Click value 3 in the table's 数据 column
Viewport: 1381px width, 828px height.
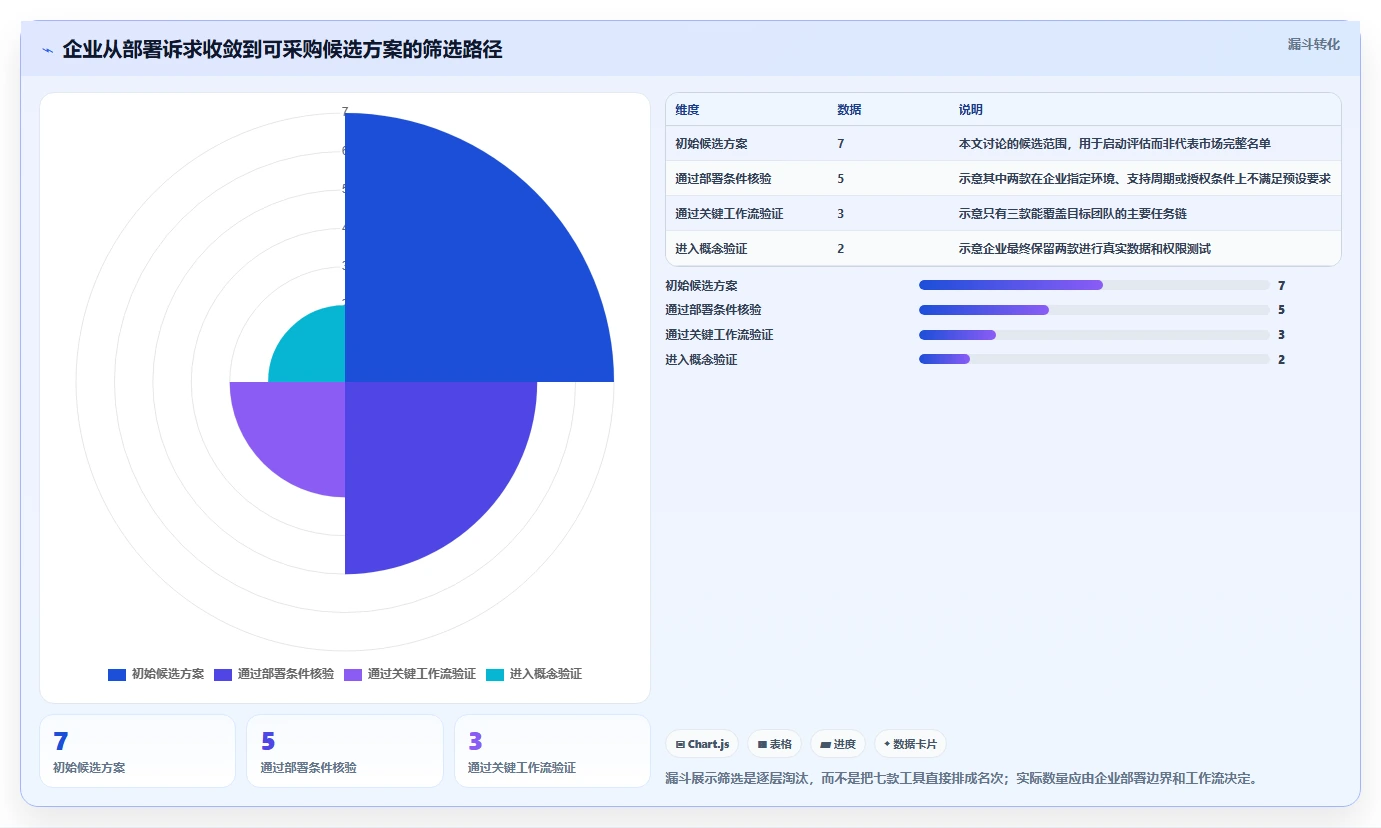pos(841,214)
